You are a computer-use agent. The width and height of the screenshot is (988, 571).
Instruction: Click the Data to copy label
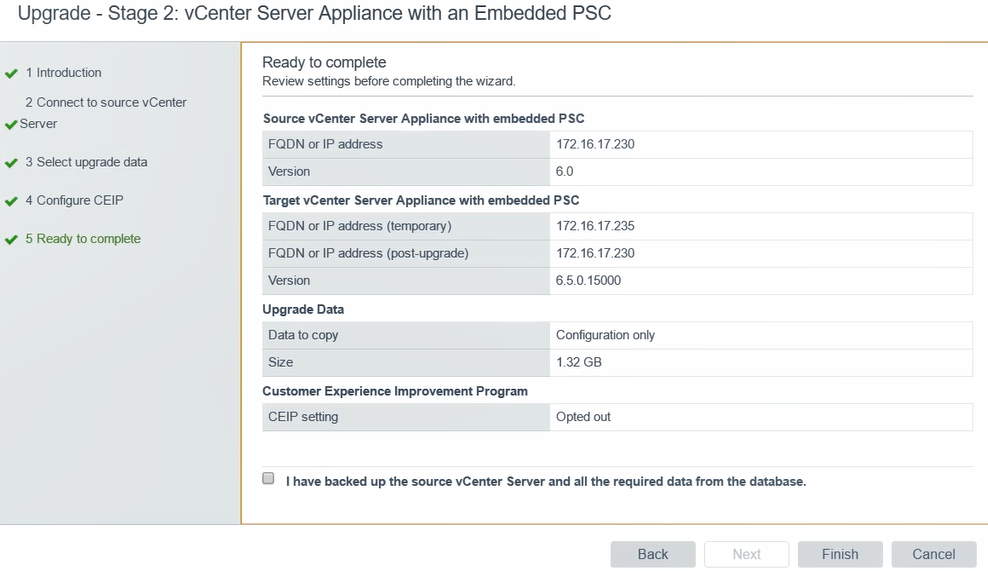click(x=303, y=335)
